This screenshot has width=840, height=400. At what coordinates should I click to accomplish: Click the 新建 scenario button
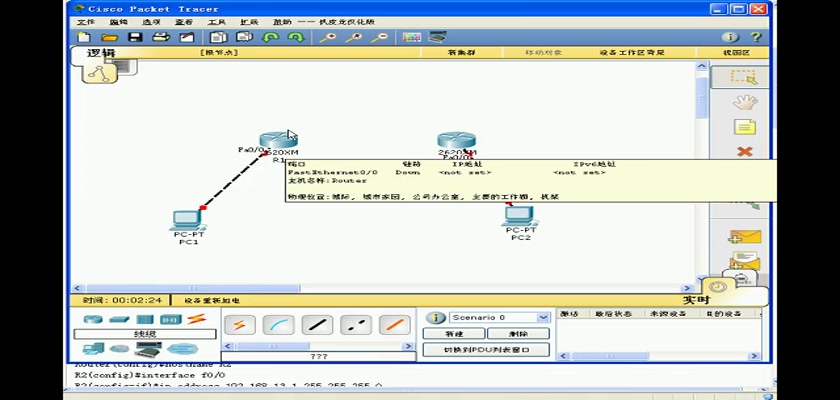click(453, 333)
